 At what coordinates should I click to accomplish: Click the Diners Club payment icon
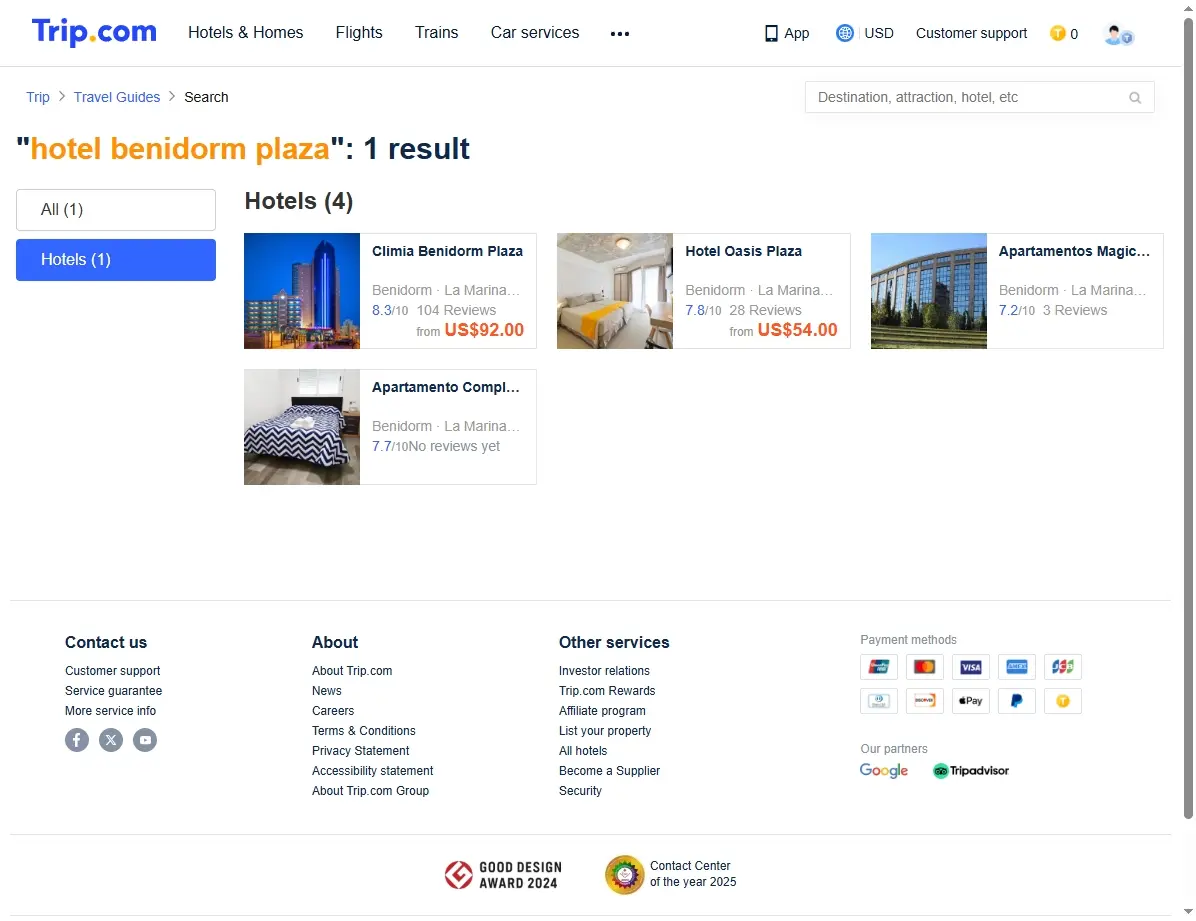point(879,700)
